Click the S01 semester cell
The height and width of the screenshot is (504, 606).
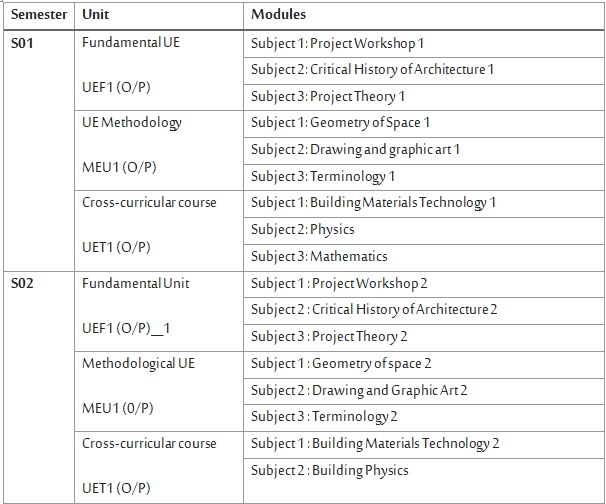point(22,43)
